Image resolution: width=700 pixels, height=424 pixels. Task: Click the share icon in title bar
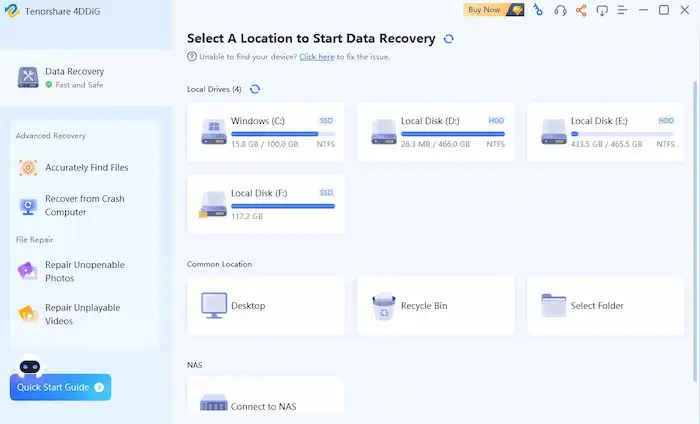(x=581, y=10)
